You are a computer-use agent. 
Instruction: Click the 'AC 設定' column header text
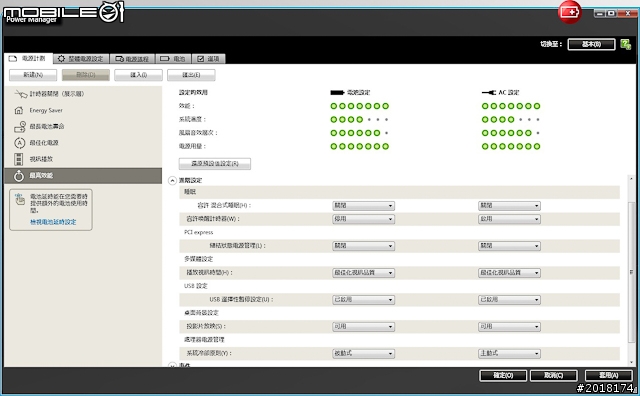(509, 93)
